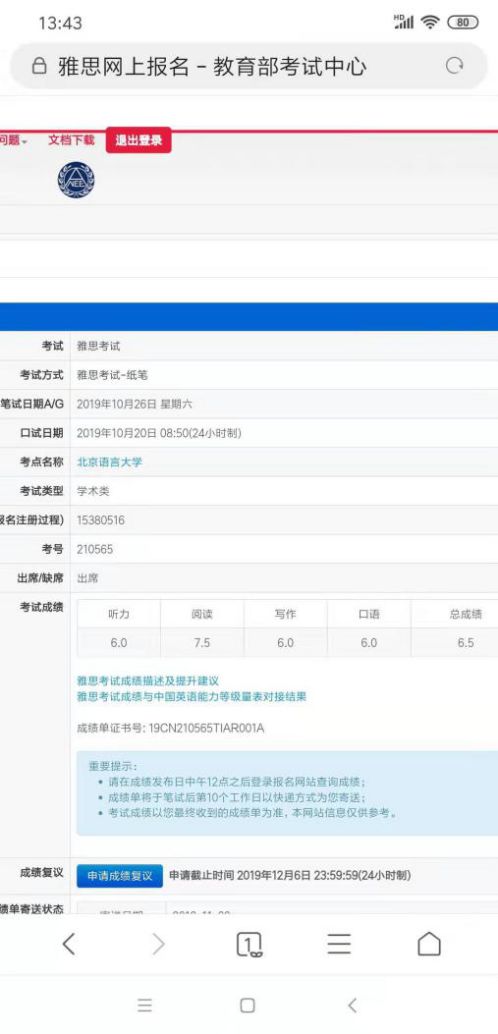Open the 文档下载 menu item
498x1034 pixels.
coord(71,140)
